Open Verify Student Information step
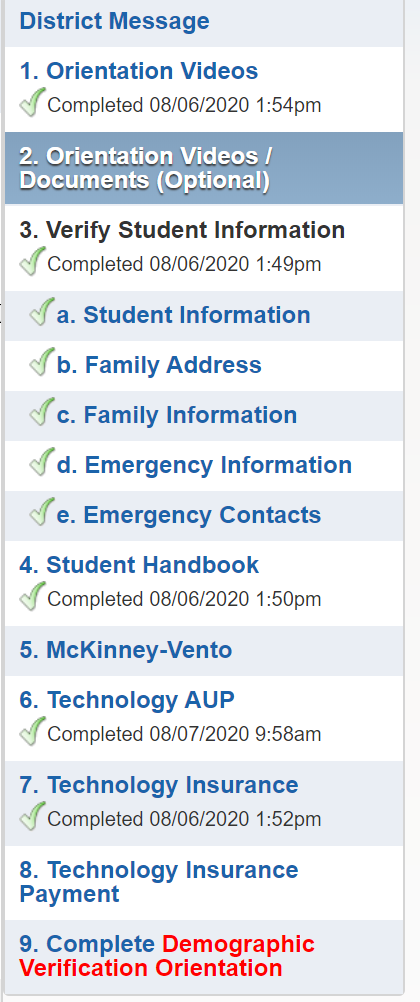420x1002 pixels. click(x=182, y=229)
